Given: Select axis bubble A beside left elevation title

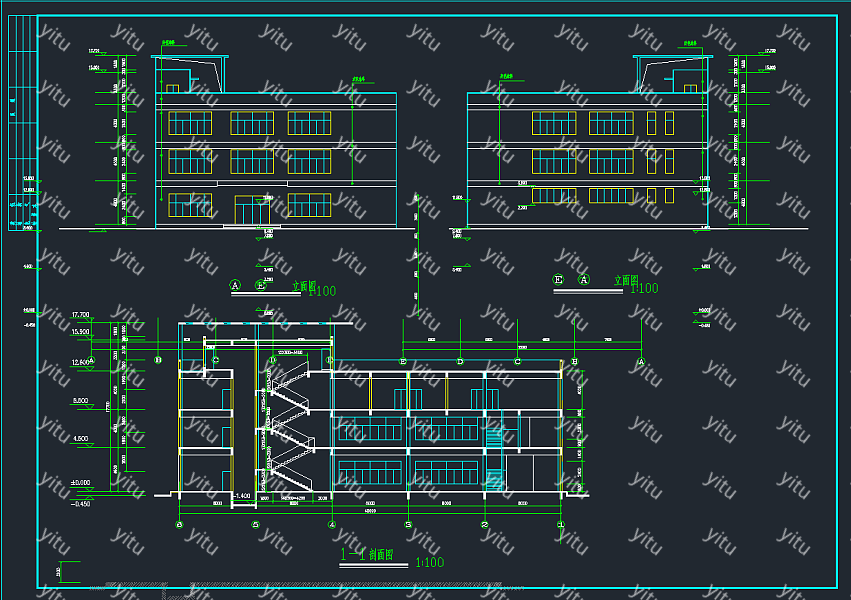Looking at the screenshot, I should tap(236, 285).
